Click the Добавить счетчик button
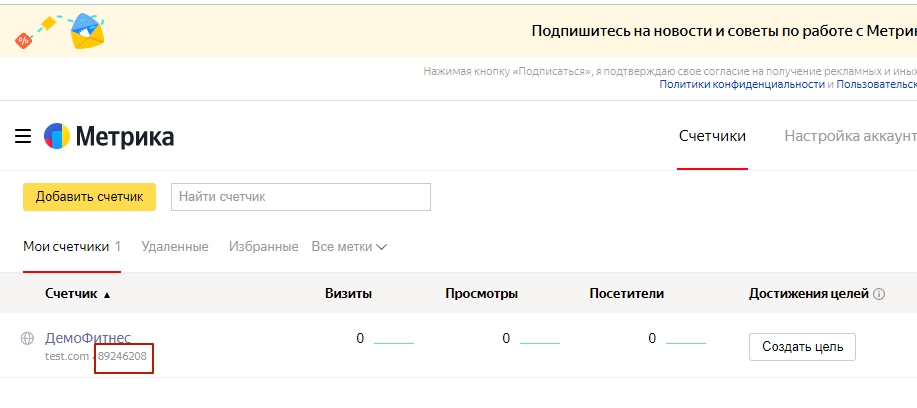 89,197
